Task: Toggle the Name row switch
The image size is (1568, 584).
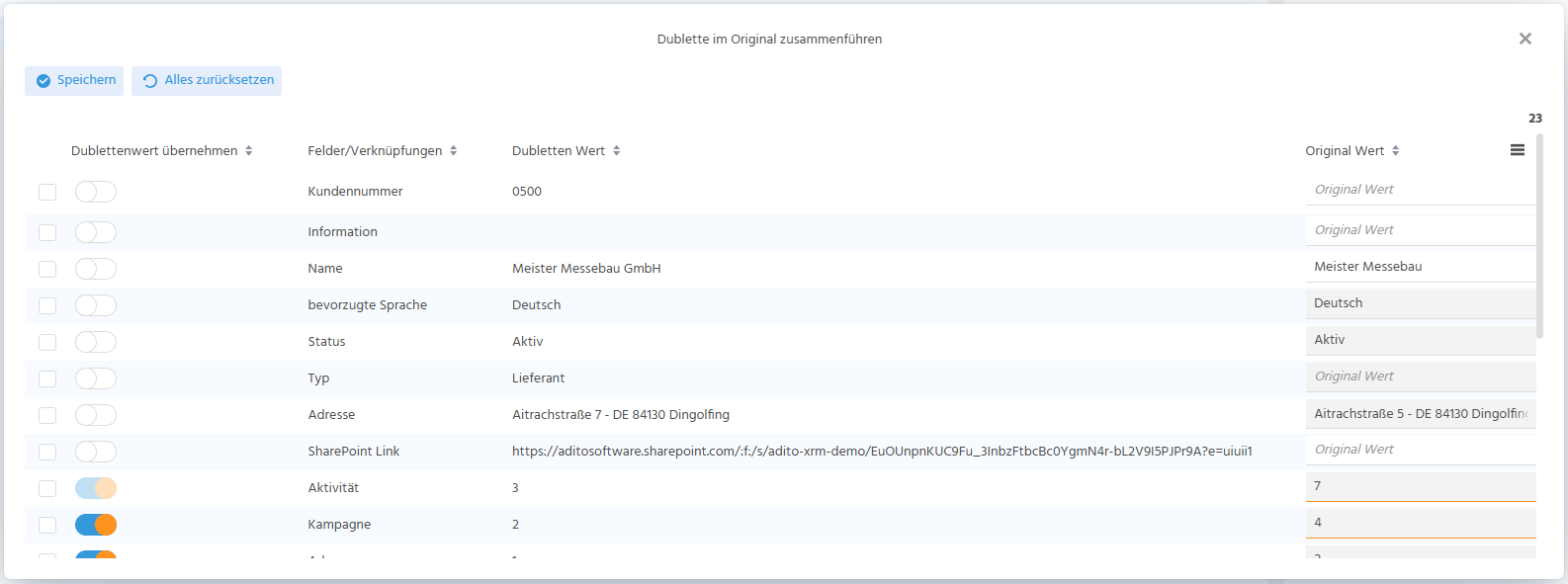Action: click(96, 269)
